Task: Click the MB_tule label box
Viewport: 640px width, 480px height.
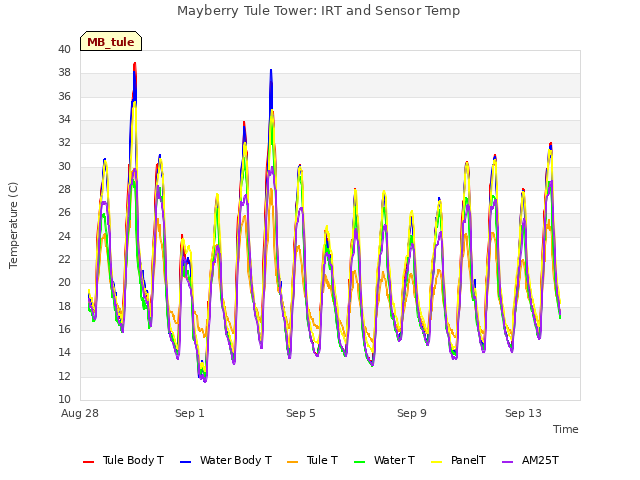Action: (111, 41)
